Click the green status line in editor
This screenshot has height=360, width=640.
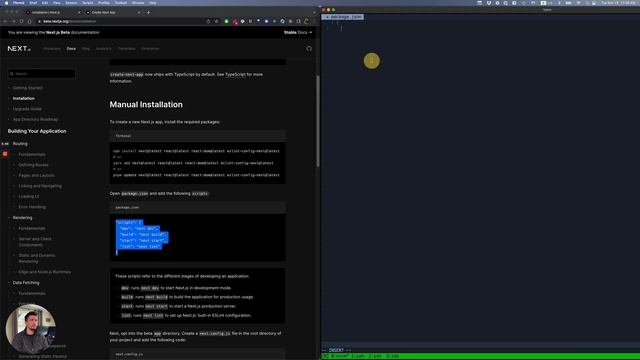tap(481, 356)
